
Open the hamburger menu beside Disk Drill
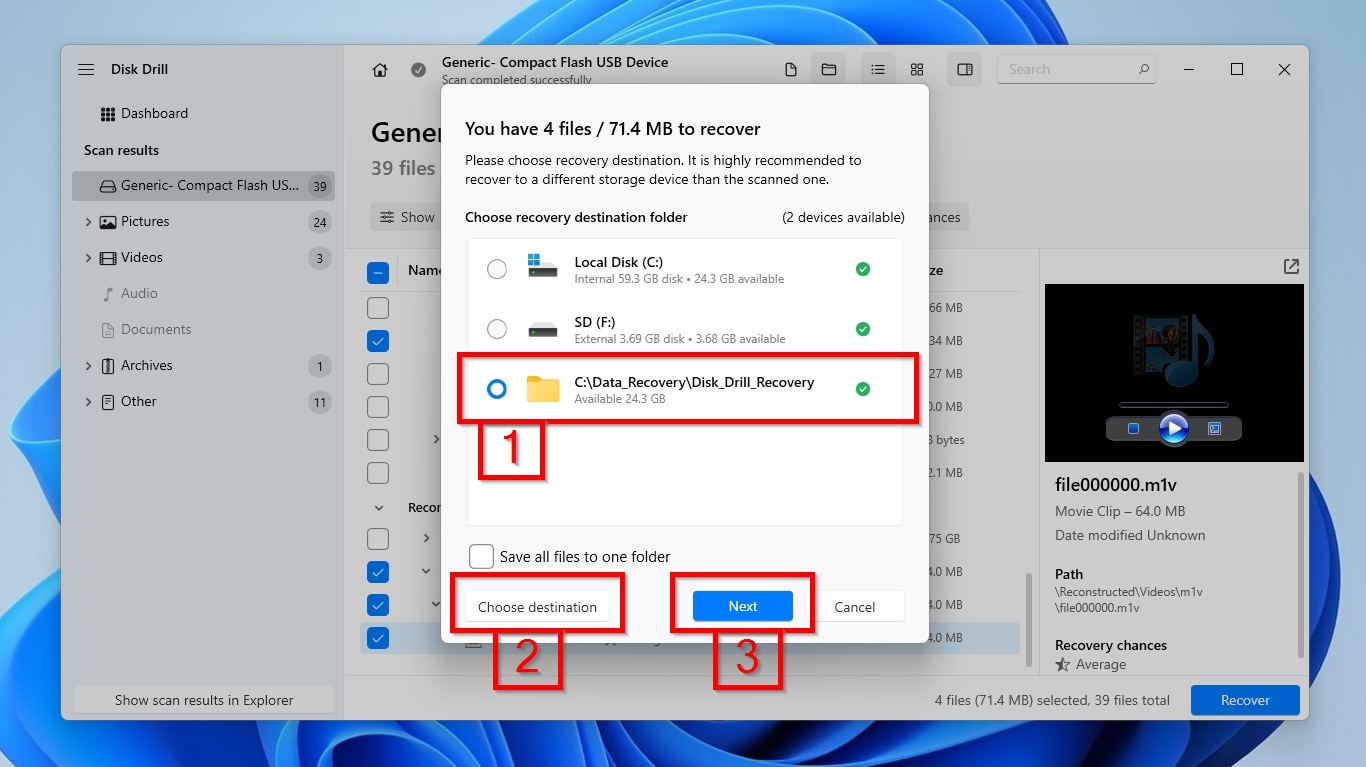pyautogui.click(x=86, y=69)
